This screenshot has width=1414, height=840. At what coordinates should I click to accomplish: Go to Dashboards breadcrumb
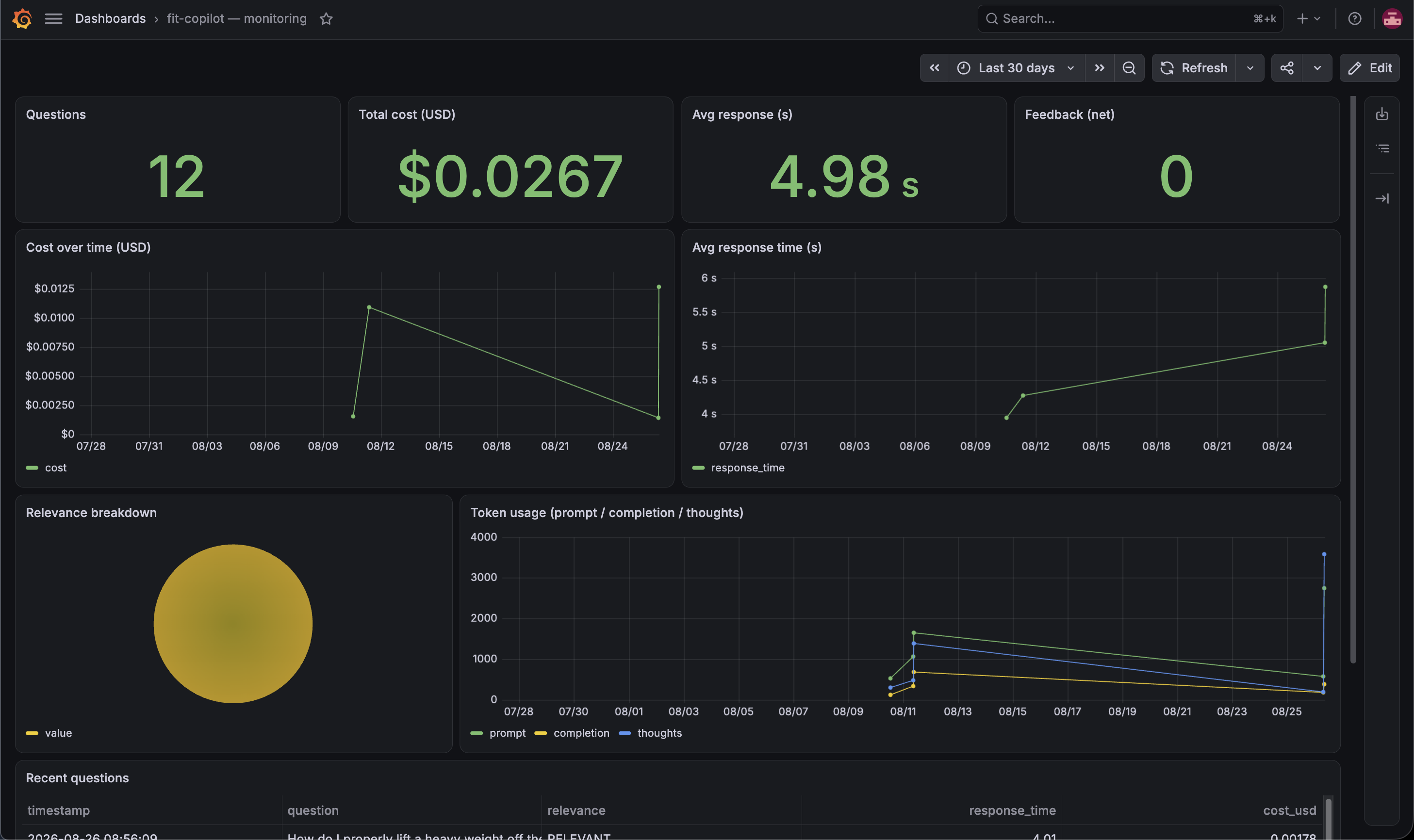click(x=111, y=19)
